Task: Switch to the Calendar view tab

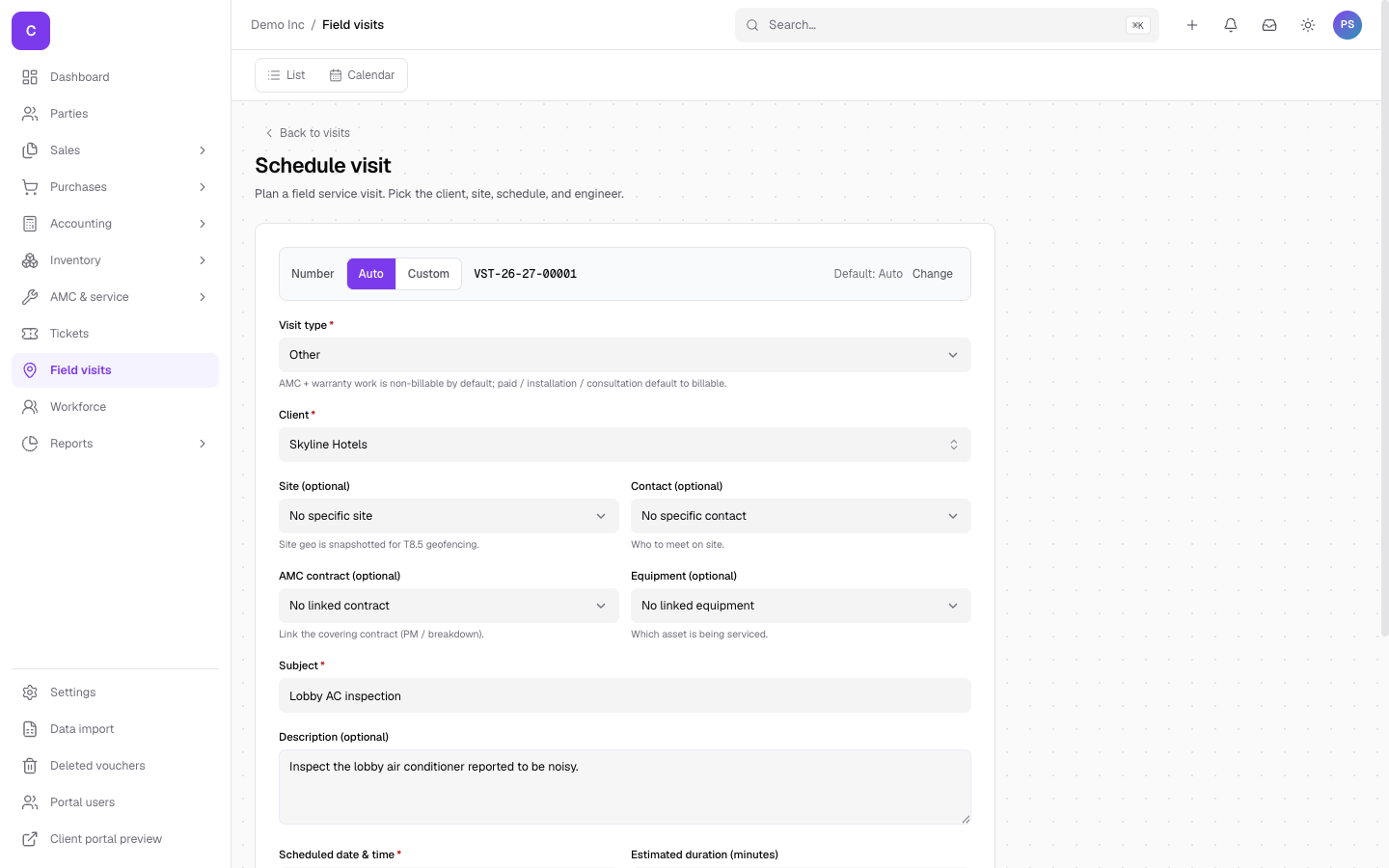Action: pos(363,75)
